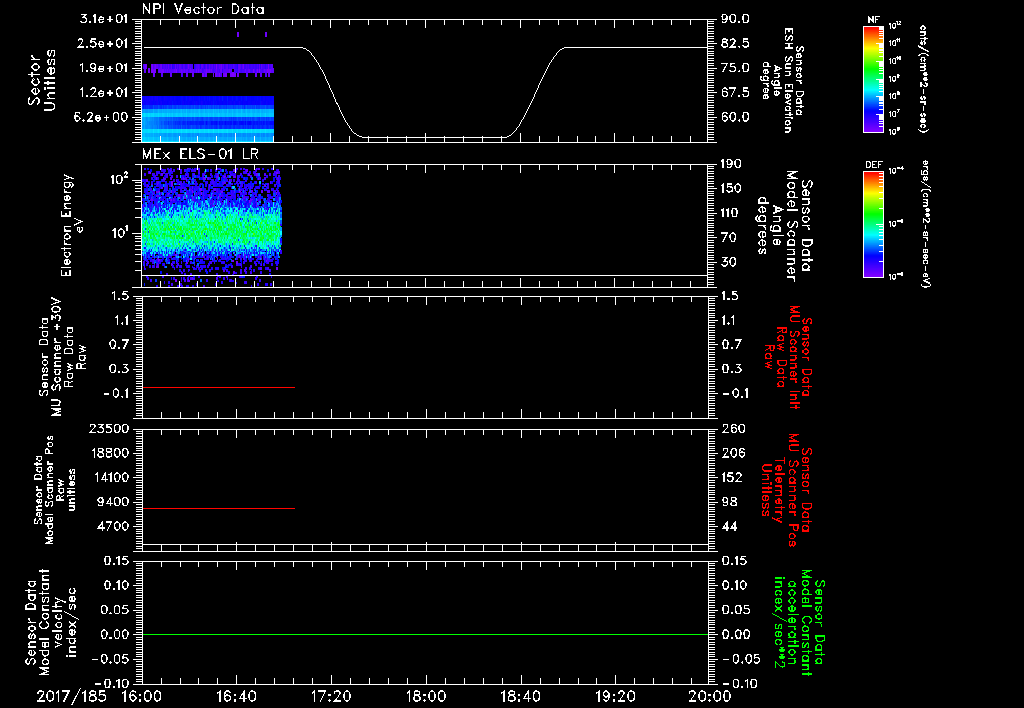Click the green velocity line at zero
Image resolution: width=1024 pixels, height=708 pixels.
click(425, 634)
